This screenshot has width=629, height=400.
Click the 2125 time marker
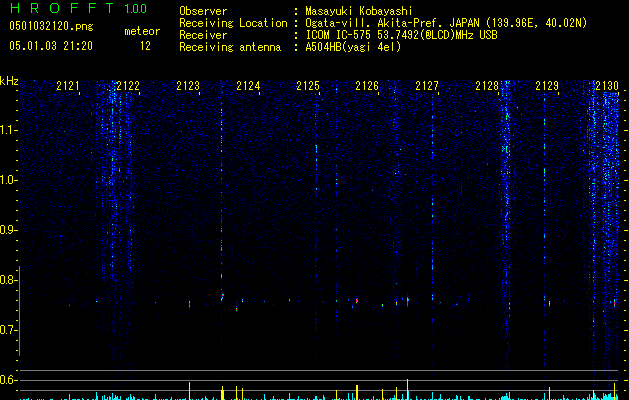tap(308, 86)
